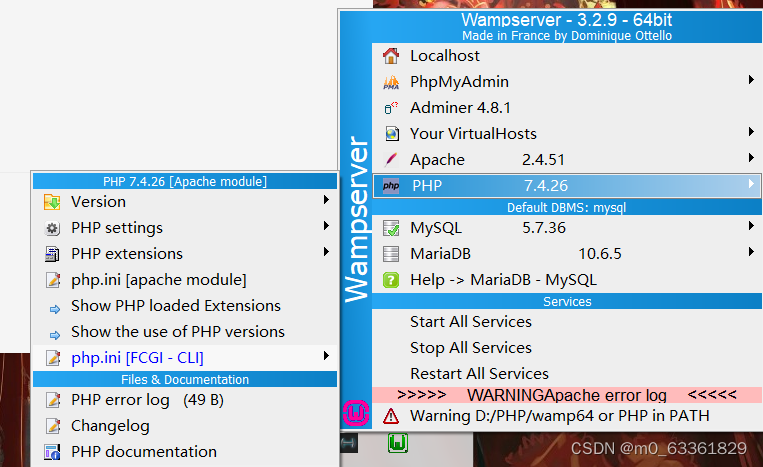The image size is (763, 467).
Task: Click the green Help question mark icon
Action: click(x=391, y=280)
